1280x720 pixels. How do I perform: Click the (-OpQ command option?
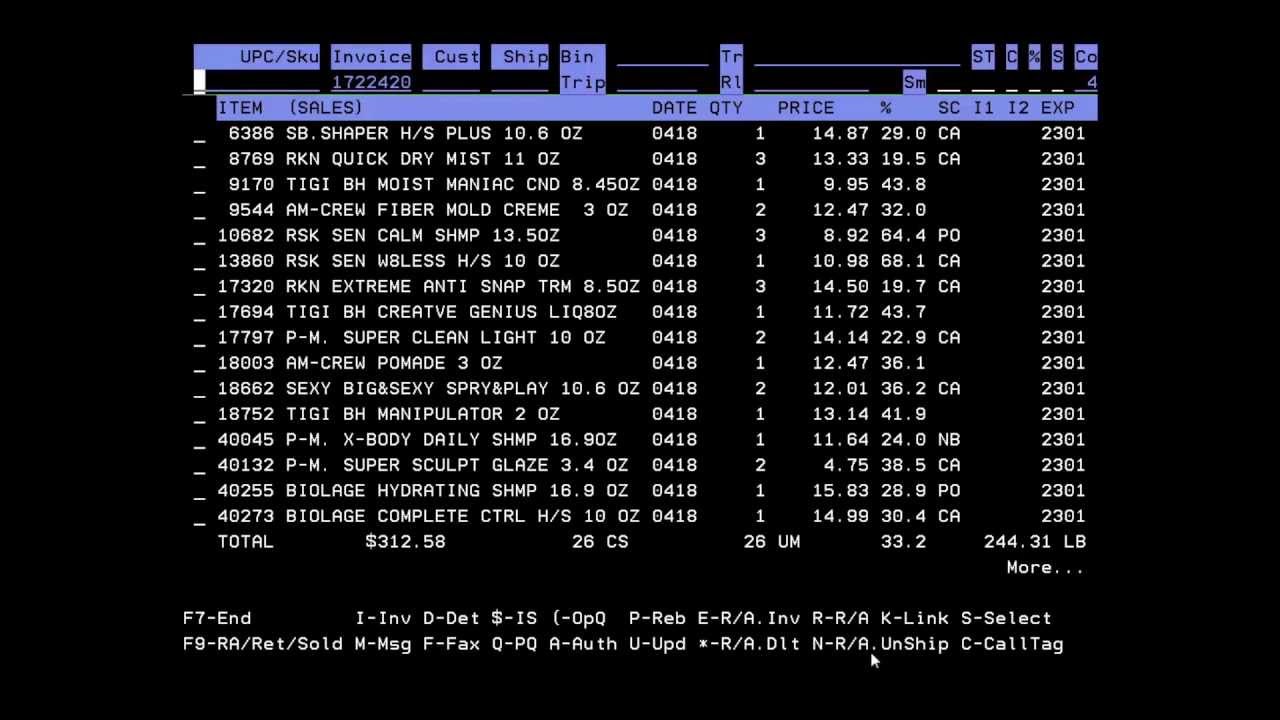coord(579,619)
